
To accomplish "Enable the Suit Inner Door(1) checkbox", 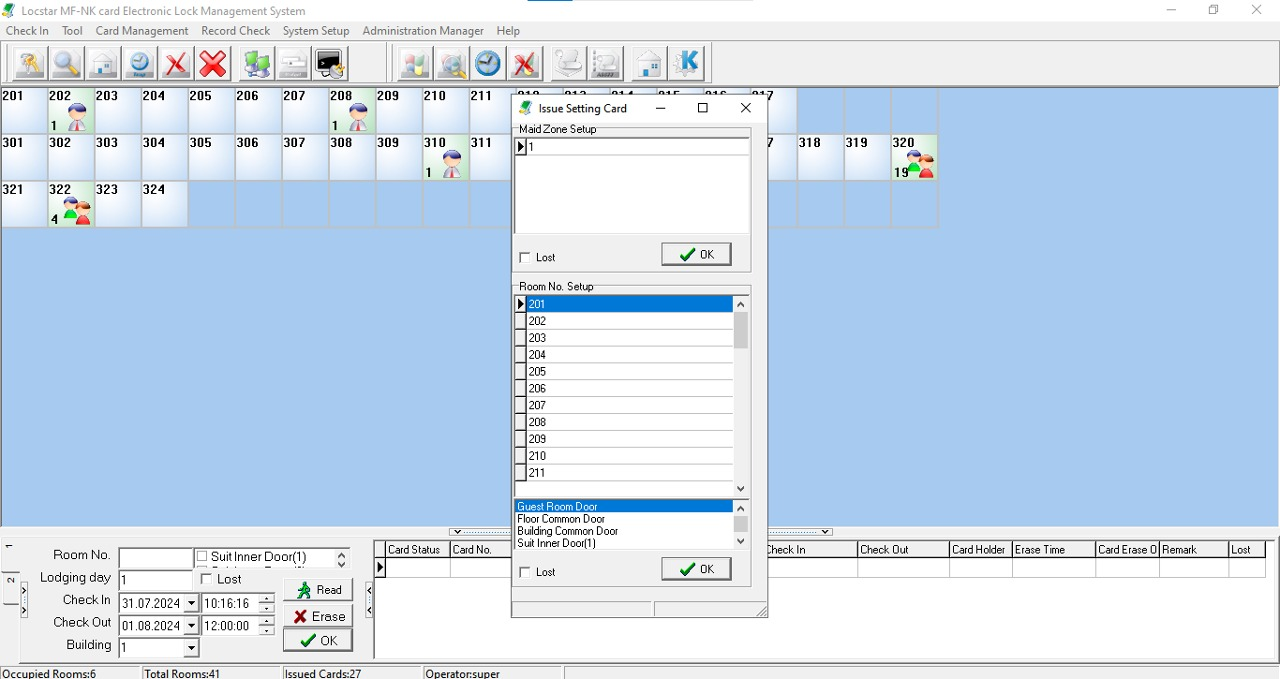I will pyautogui.click(x=202, y=557).
